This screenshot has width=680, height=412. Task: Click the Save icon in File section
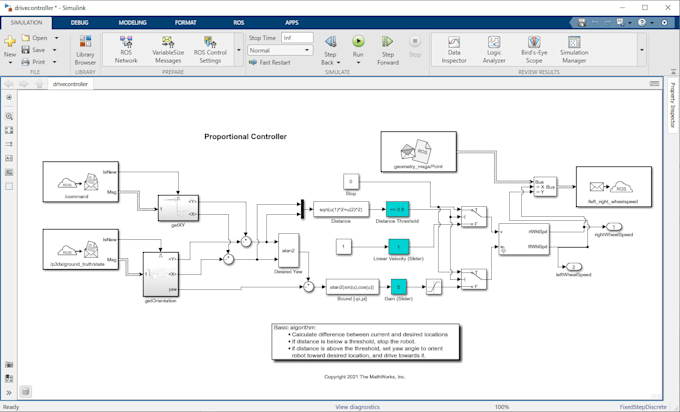coord(26,50)
